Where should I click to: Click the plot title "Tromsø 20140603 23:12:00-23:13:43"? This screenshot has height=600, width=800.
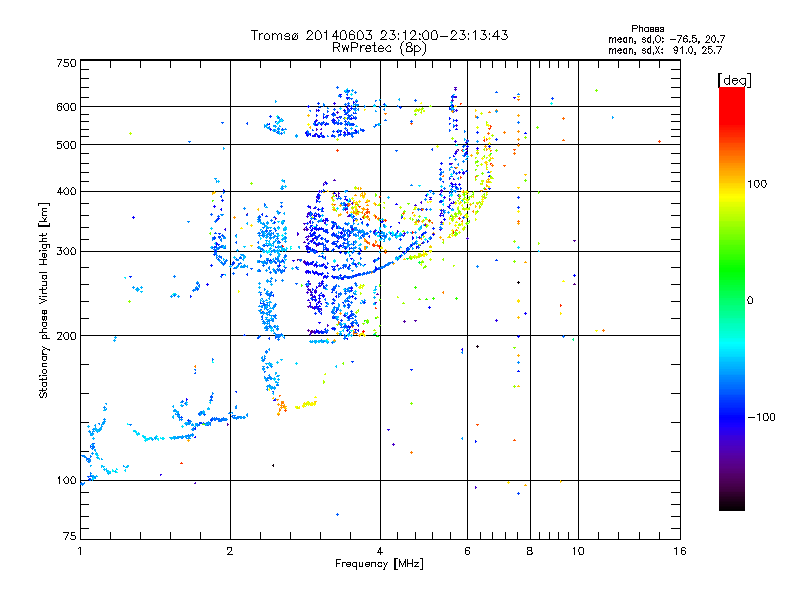click(x=379, y=35)
